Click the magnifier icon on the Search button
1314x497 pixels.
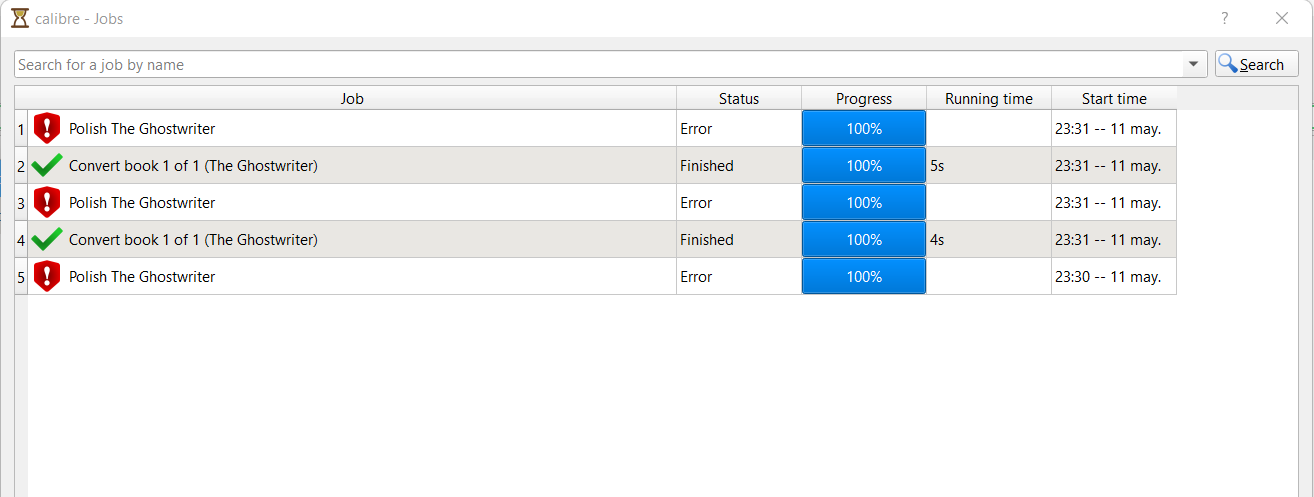click(1228, 64)
